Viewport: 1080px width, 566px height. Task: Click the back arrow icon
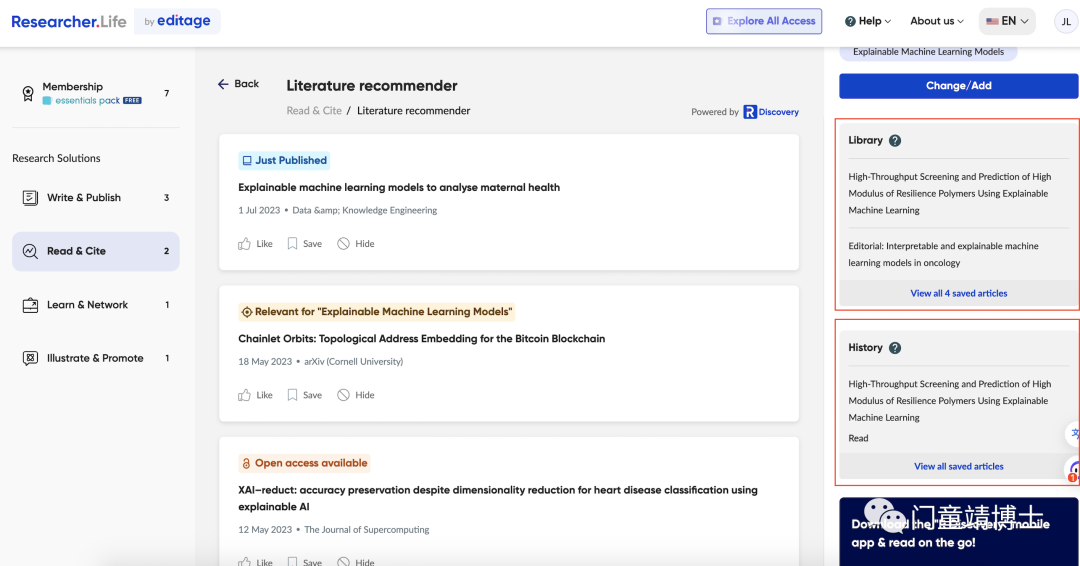pos(223,84)
